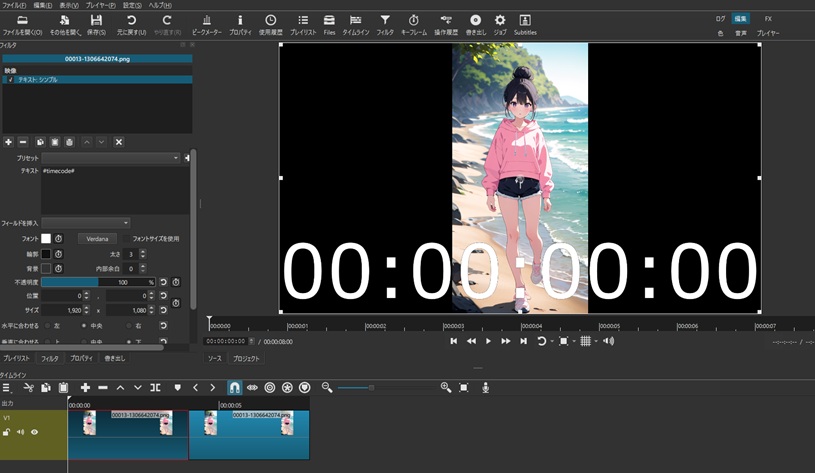Click the Verdana font button

click(96, 239)
